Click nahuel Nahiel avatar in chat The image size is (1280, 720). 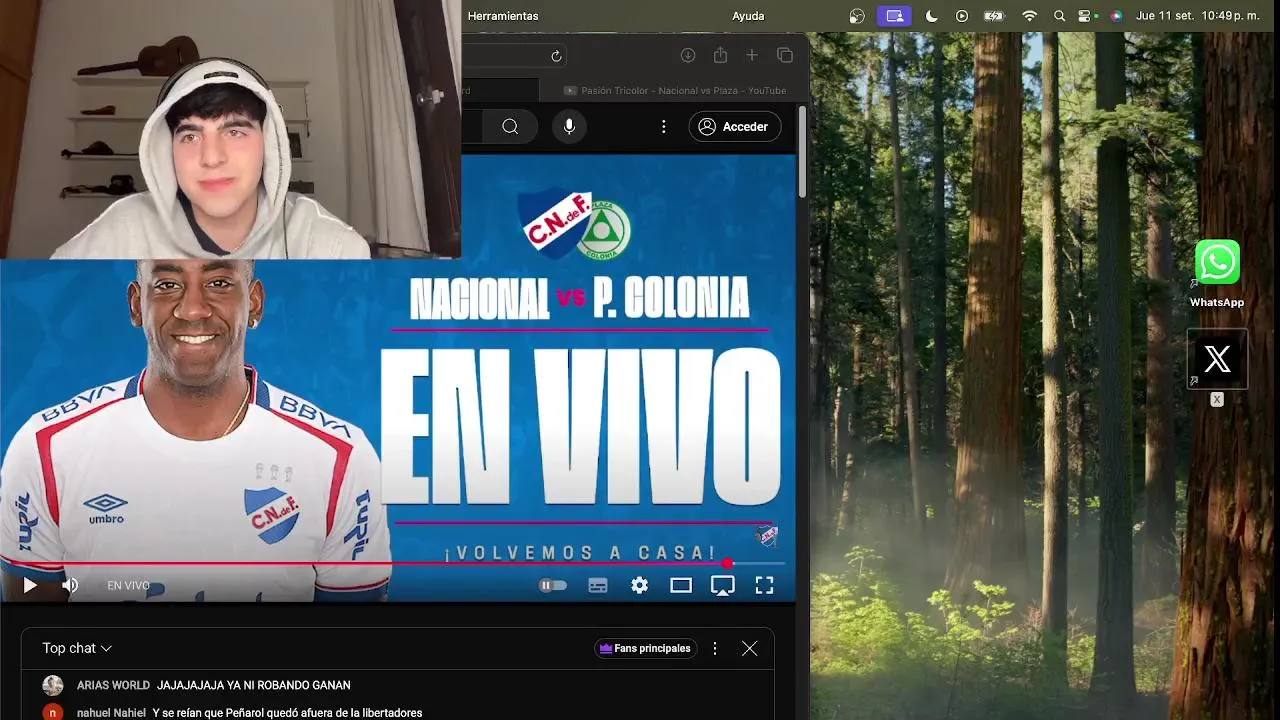click(x=53, y=713)
